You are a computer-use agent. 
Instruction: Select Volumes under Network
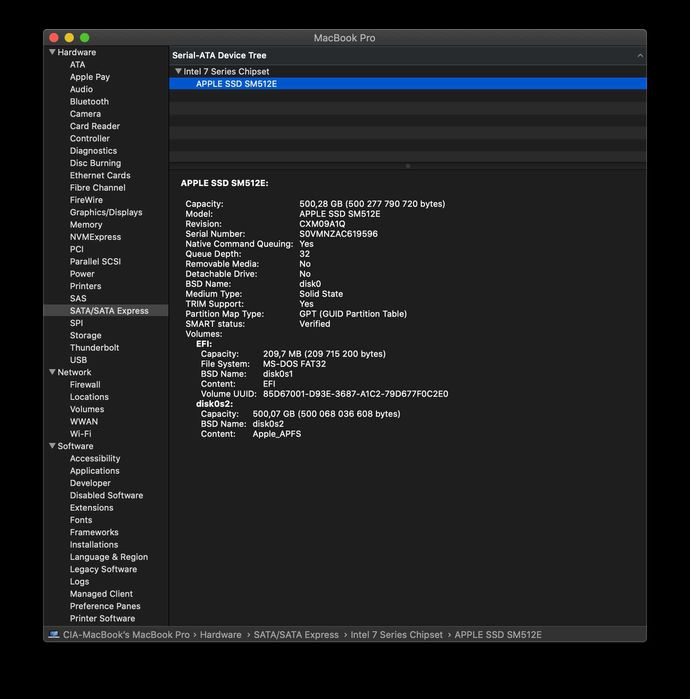[x=87, y=409]
